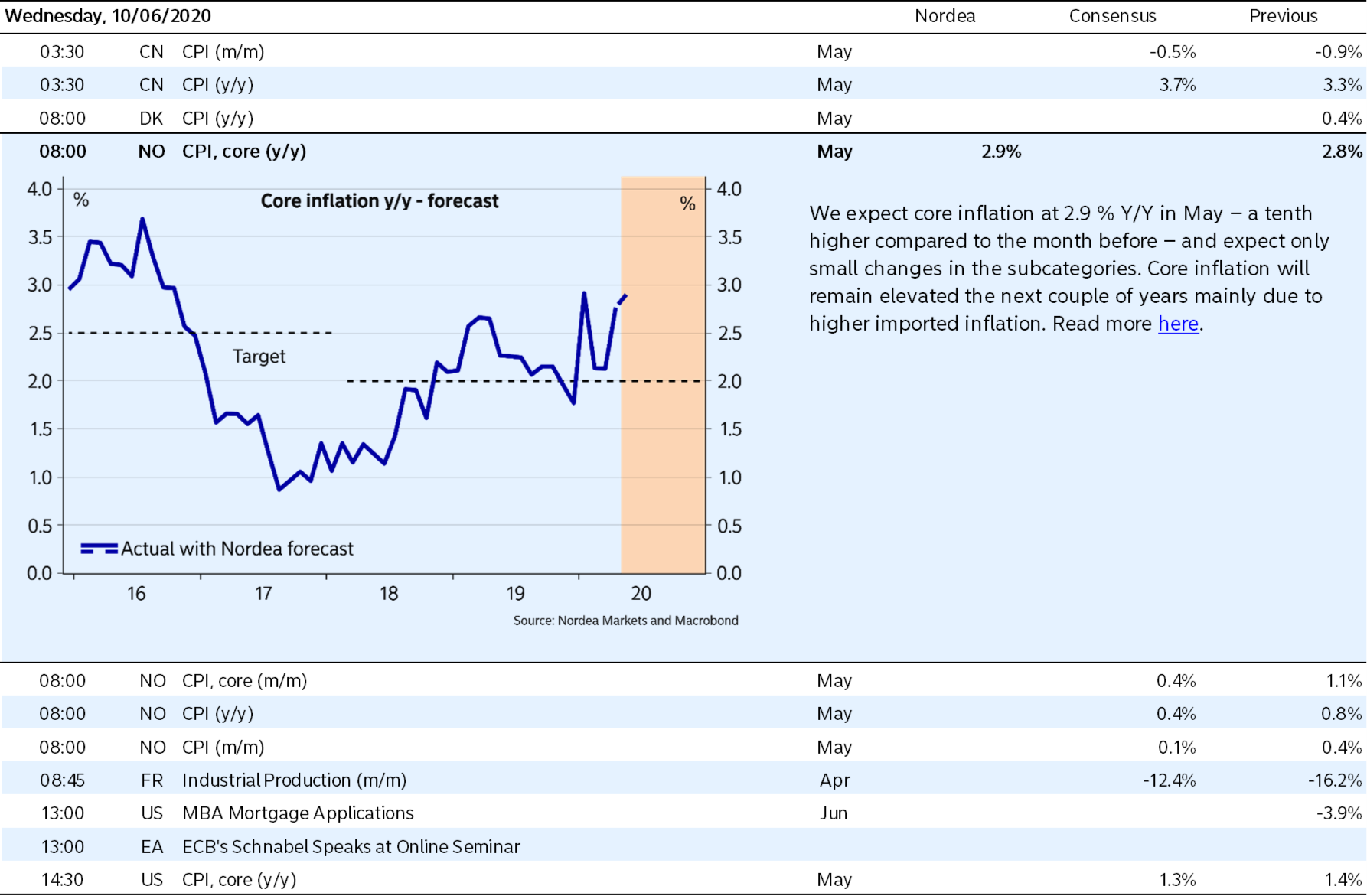Select the Denmark CPI (y/y) event
This screenshot has height=896, width=1367.
pyautogui.click(x=217, y=119)
